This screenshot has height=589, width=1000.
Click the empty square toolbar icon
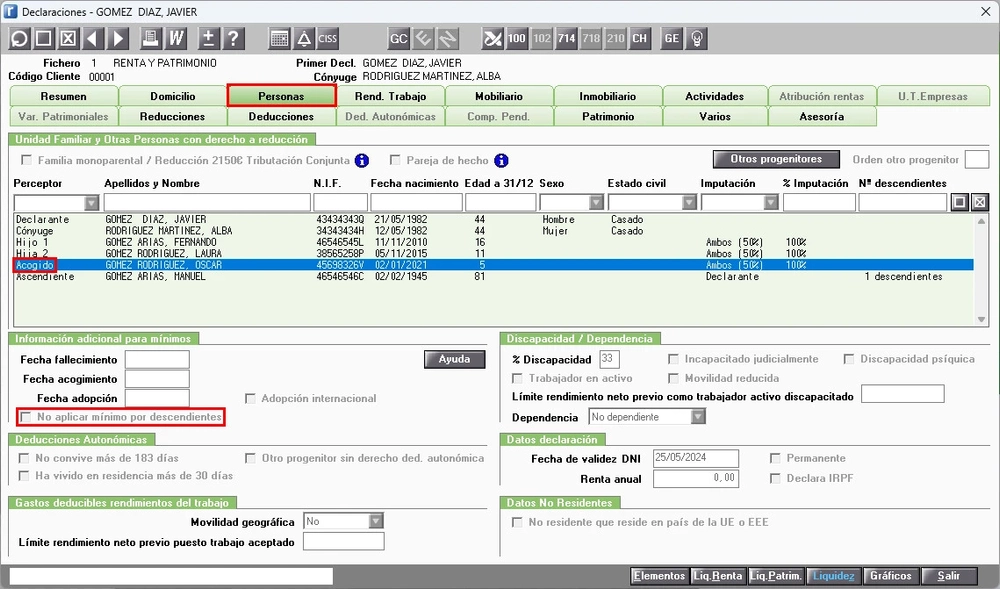click(43, 39)
